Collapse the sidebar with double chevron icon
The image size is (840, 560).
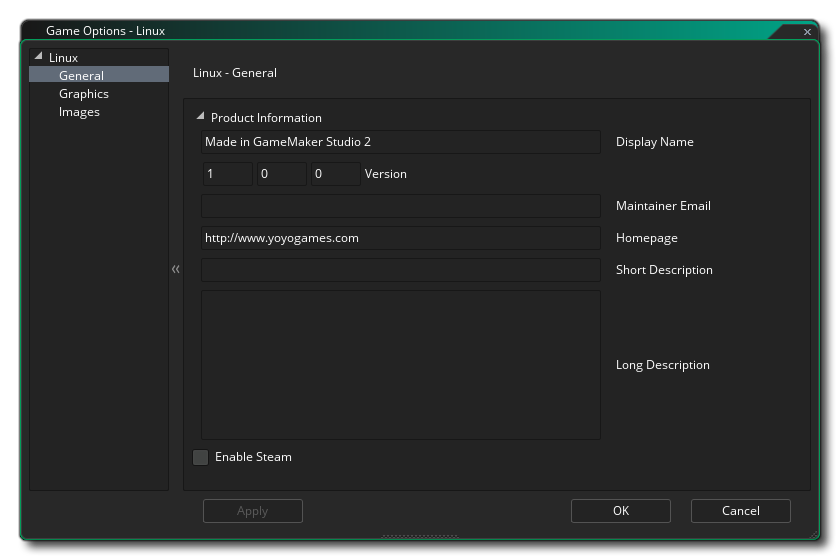pos(176,269)
